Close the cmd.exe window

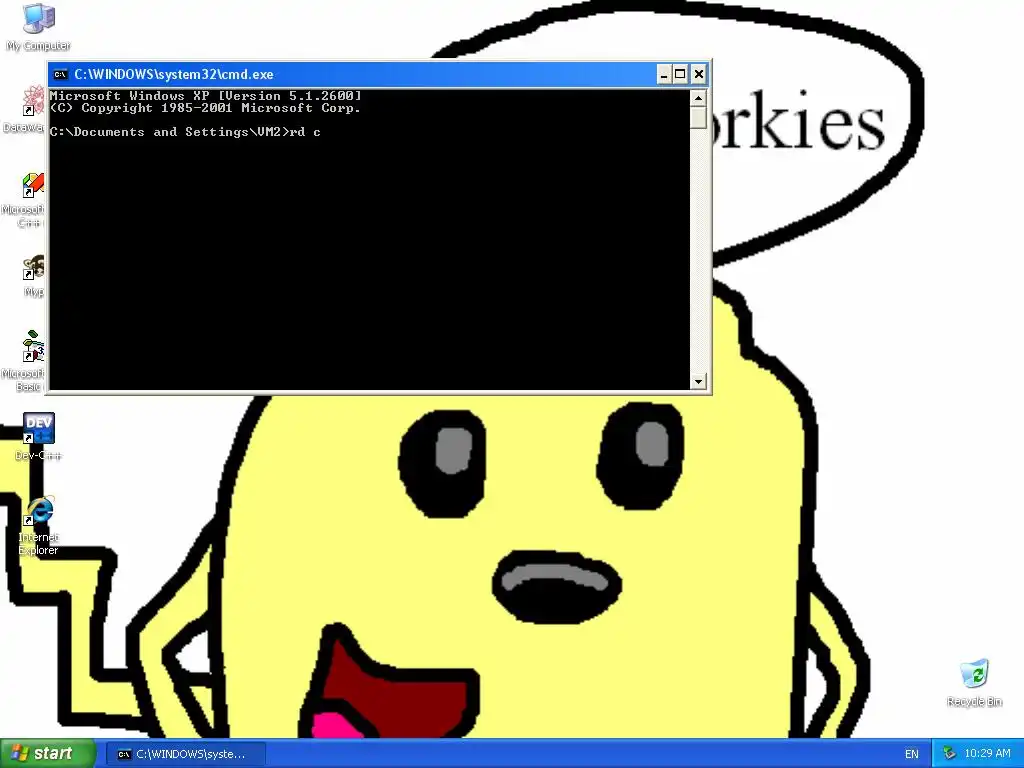click(698, 74)
